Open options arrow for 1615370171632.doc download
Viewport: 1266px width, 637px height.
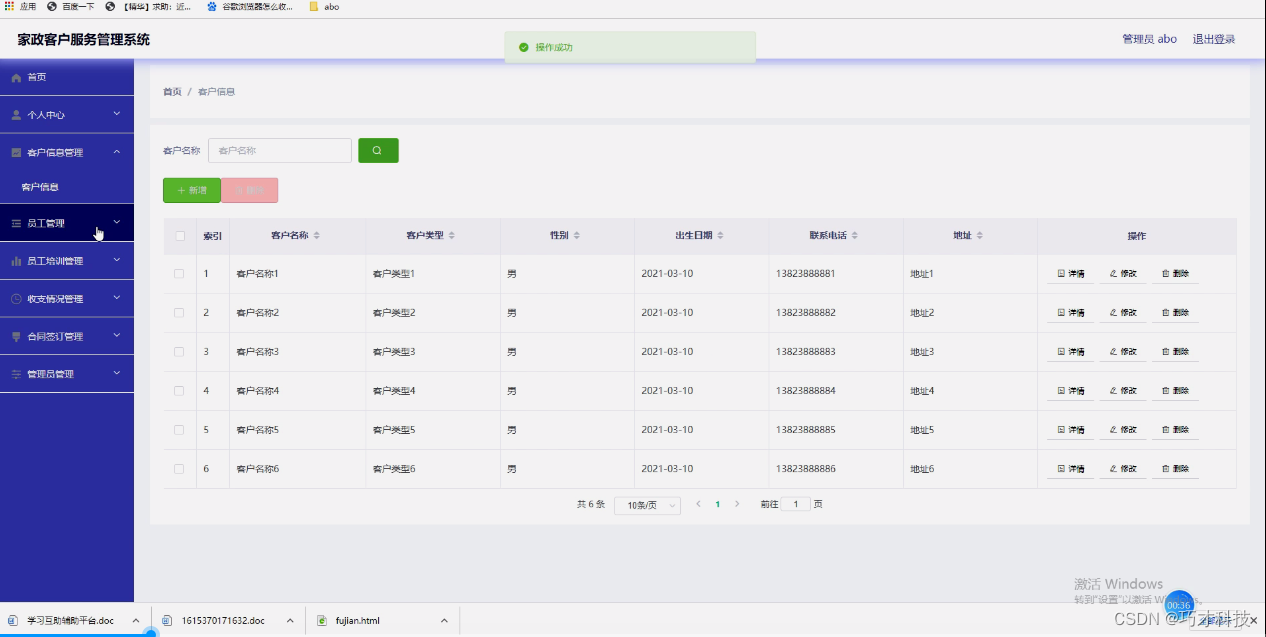tap(290, 621)
